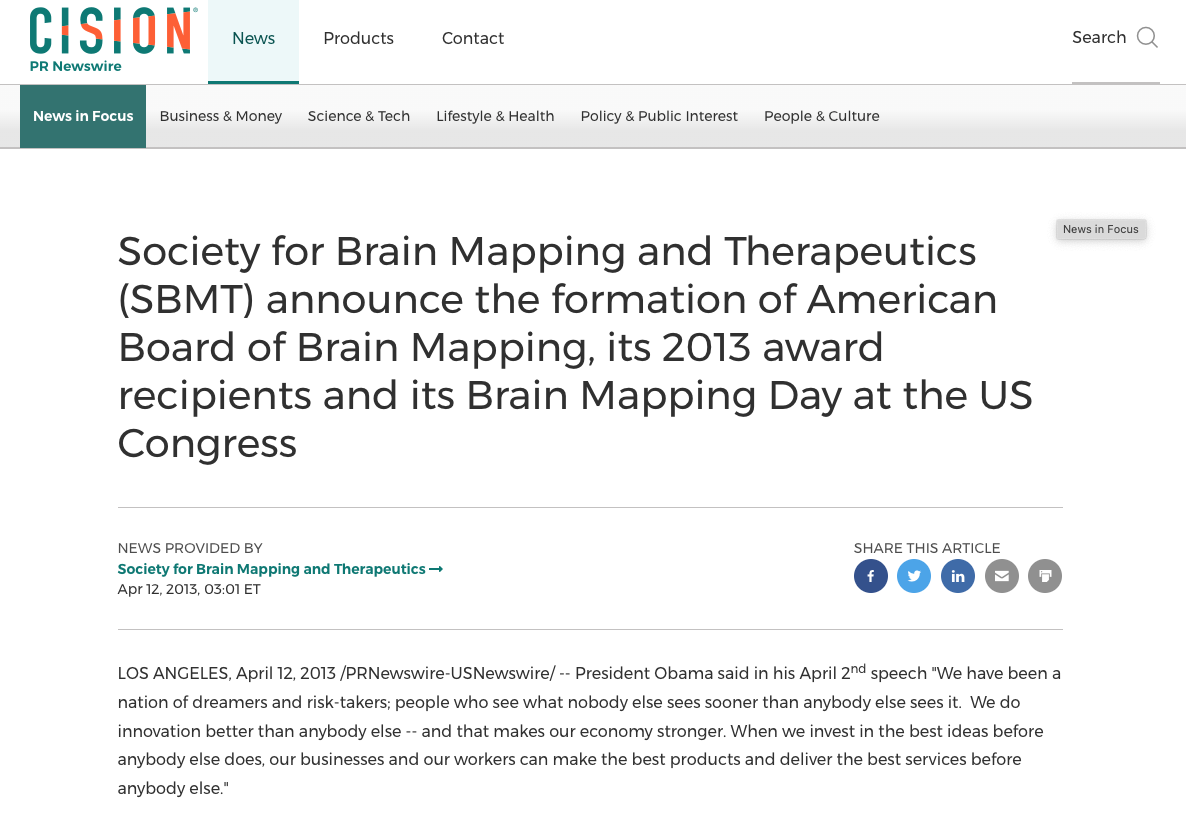This screenshot has height=823, width=1186.
Task: Click the Cision PR Newswire logo
Action: 111,40
